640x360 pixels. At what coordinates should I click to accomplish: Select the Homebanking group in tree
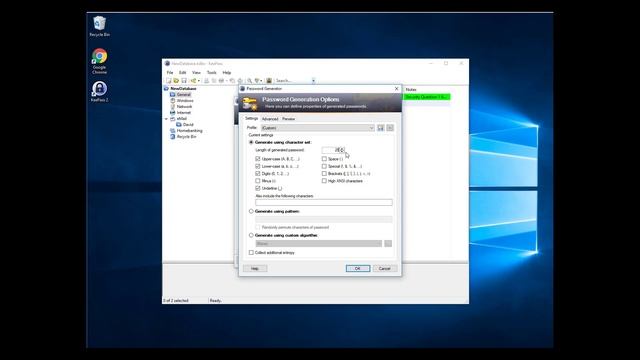pos(189,131)
